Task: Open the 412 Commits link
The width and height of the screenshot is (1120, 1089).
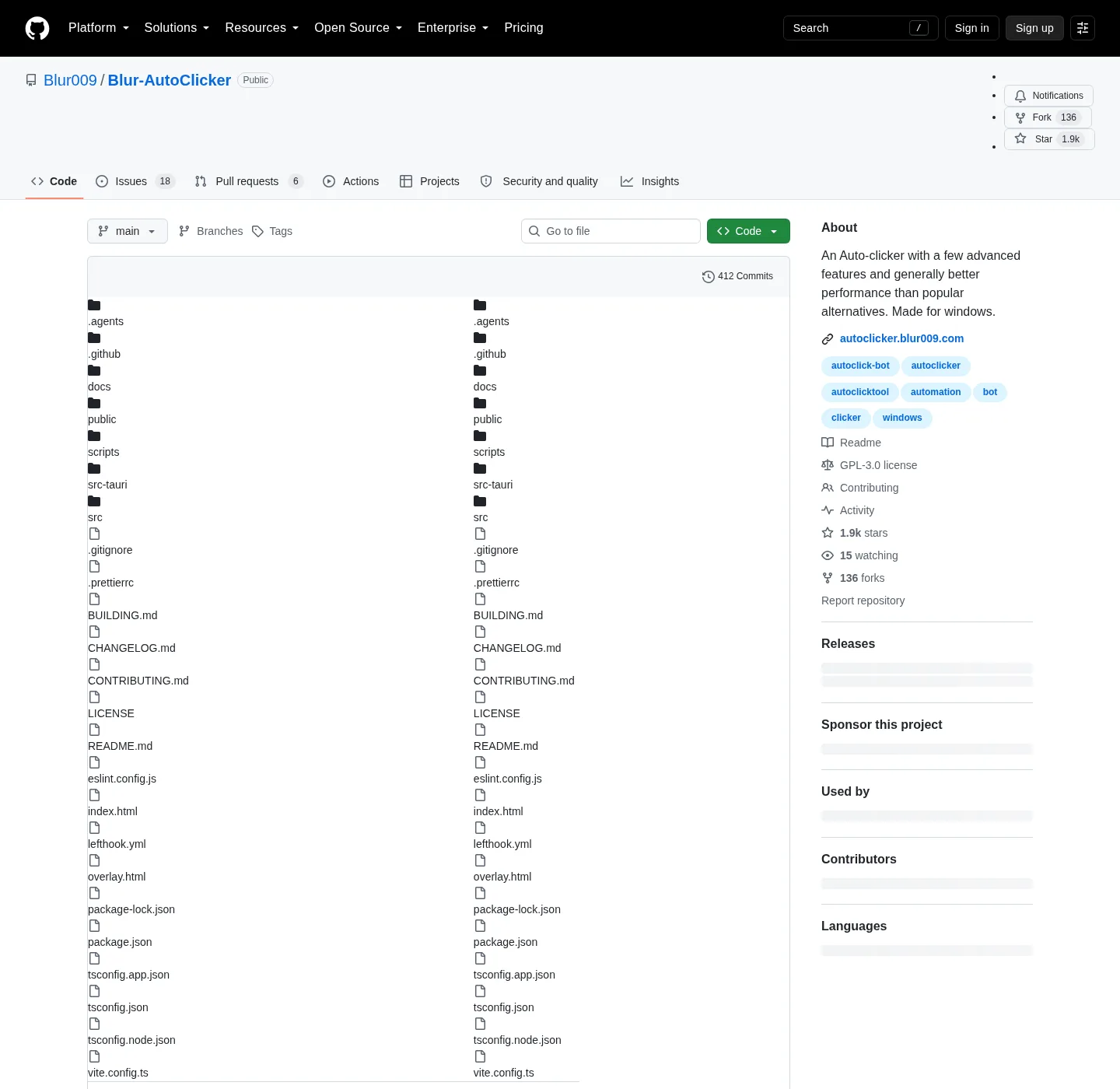Action: click(x=737, y=276)
